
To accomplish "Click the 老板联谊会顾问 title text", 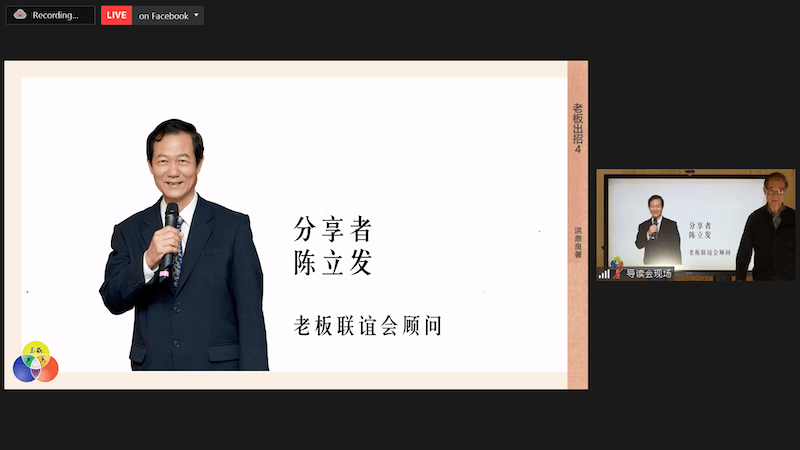I will pyautogui.click(x=367, y=325).
